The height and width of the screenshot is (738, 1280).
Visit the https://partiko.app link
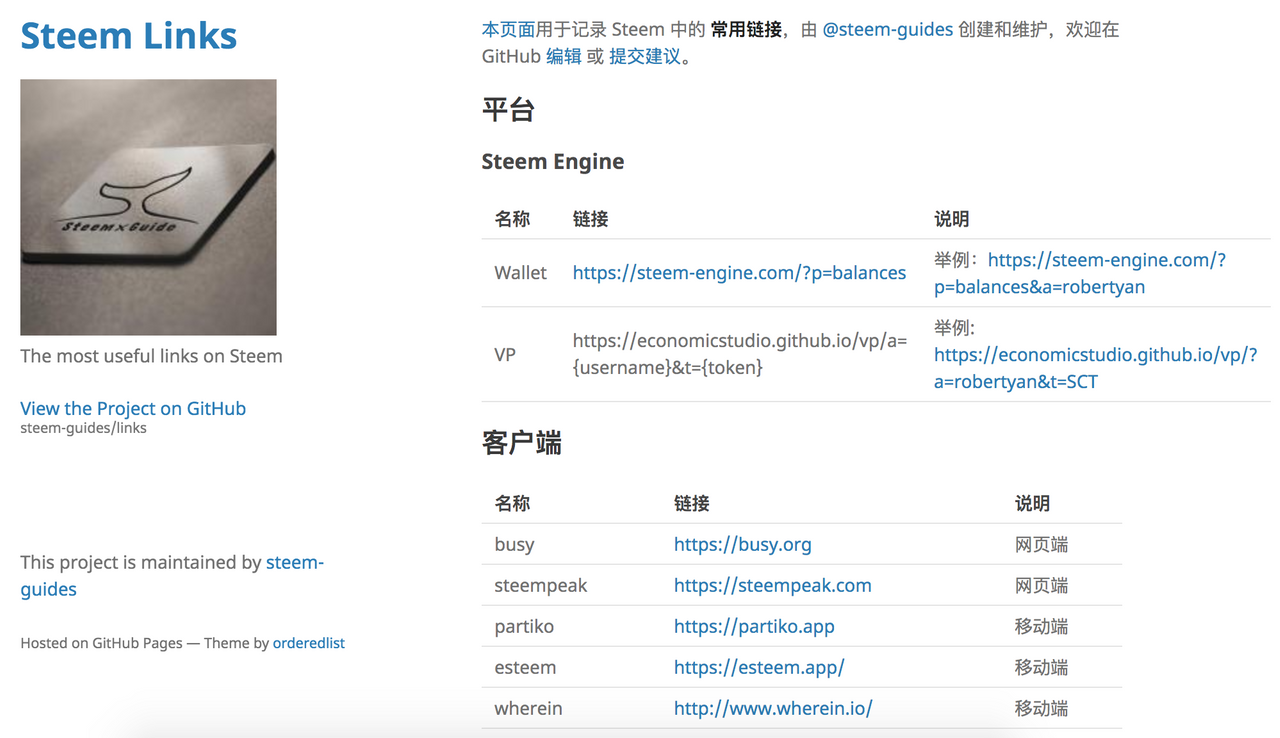click(754, 626)
